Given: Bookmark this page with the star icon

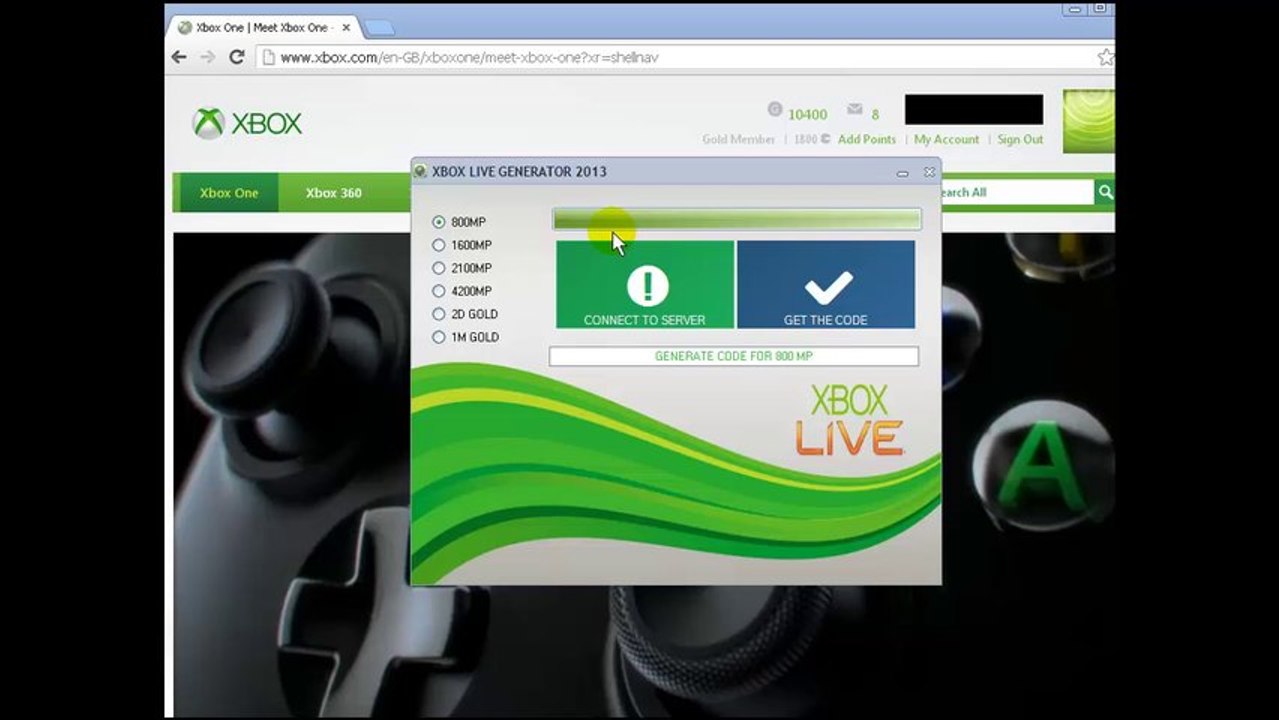Looking at the screenshot, I should tap(1105, 58).
